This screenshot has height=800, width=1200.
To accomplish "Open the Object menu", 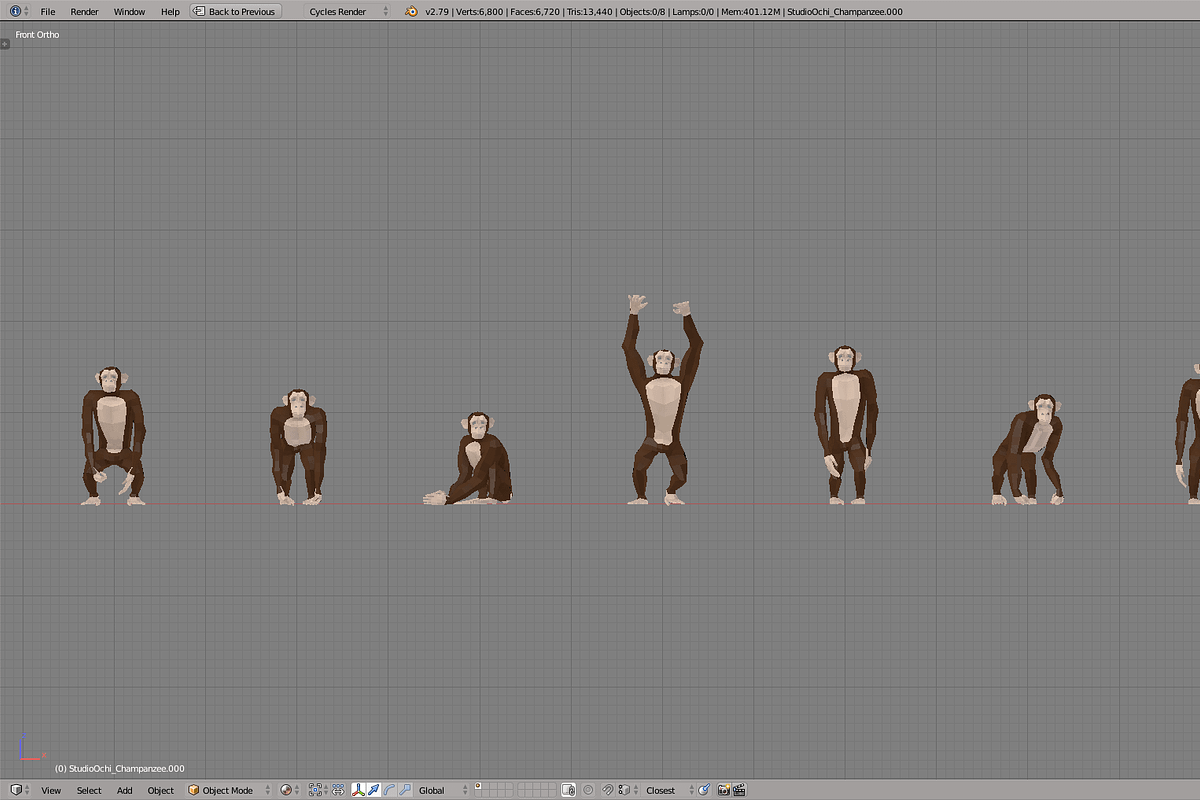I will tap(161, 790).
